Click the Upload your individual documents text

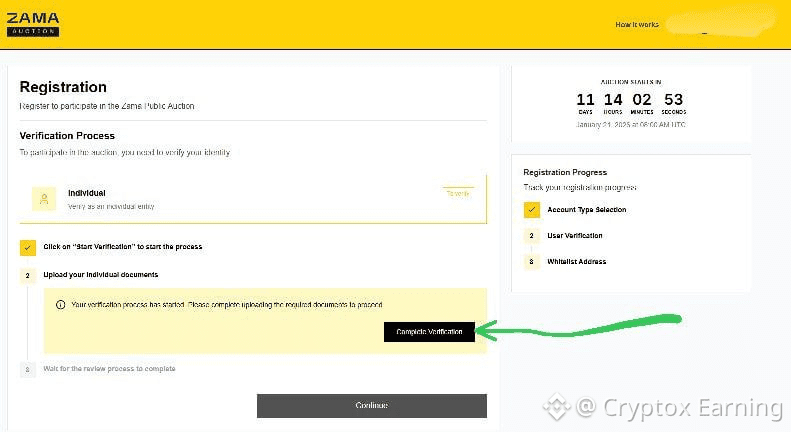point(100,275)
